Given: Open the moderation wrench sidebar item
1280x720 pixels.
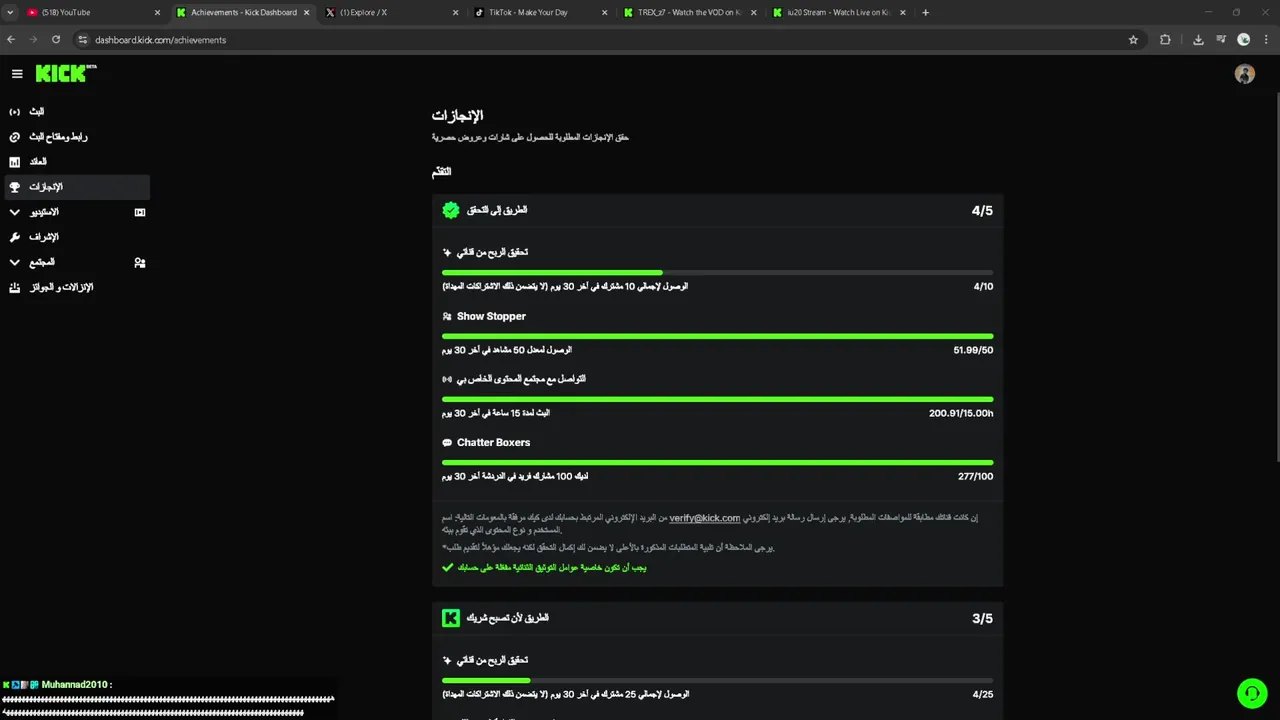Looking at the screenshot, I should pos(14,237).
